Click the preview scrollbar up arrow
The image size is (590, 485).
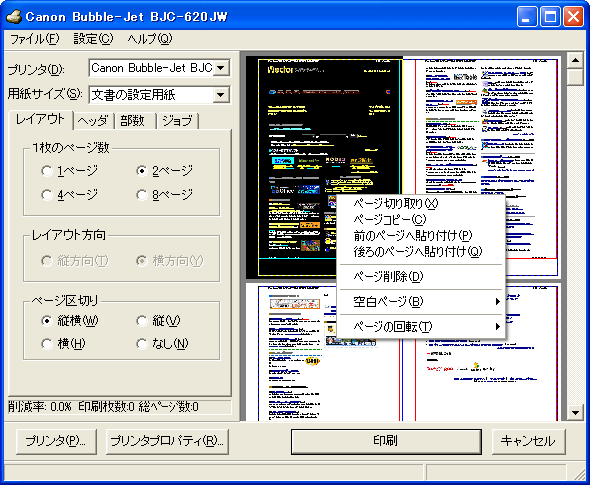point(575,60)
